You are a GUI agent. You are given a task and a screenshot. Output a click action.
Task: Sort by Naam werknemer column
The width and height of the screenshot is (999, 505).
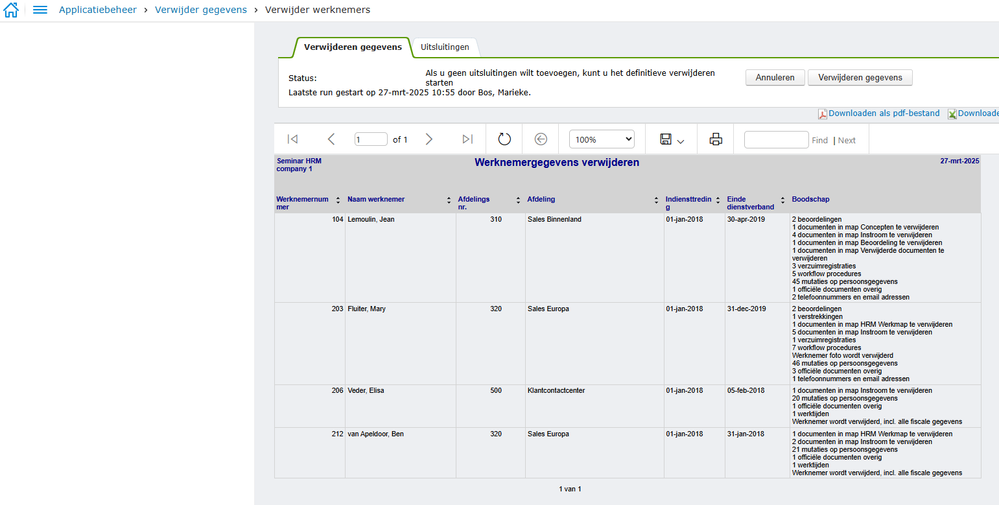coord(437,200)
